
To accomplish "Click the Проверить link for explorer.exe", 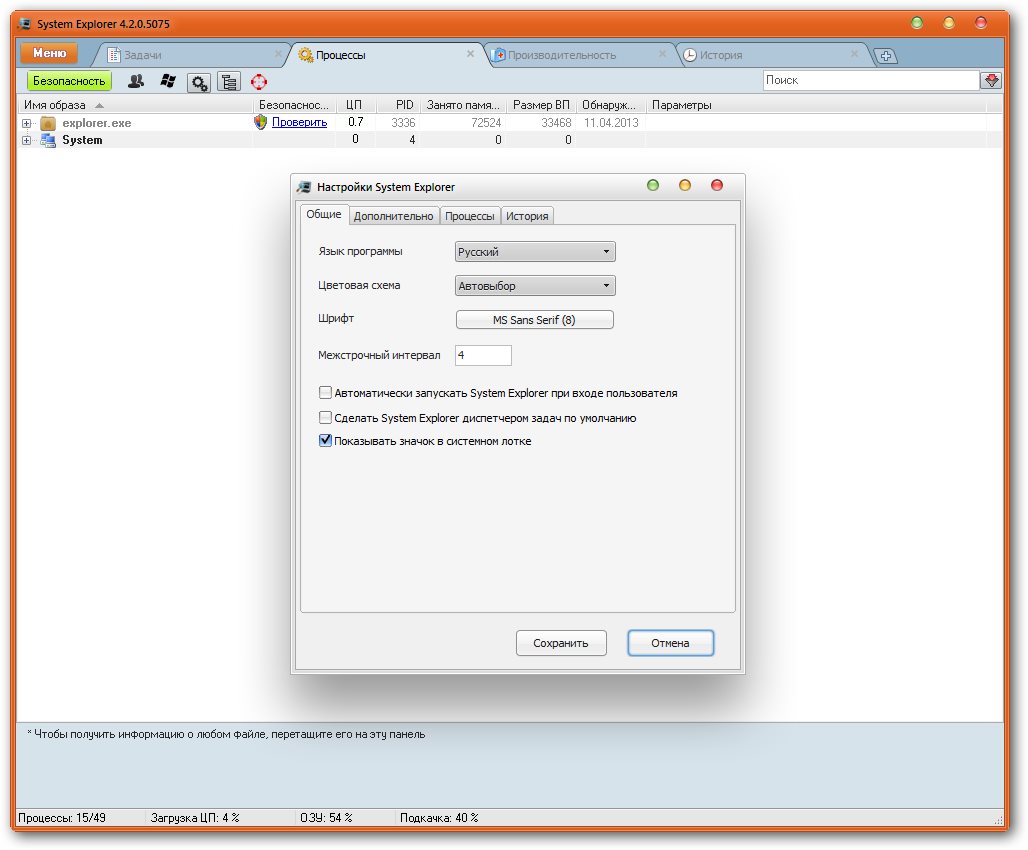I will tap(300, 122).
